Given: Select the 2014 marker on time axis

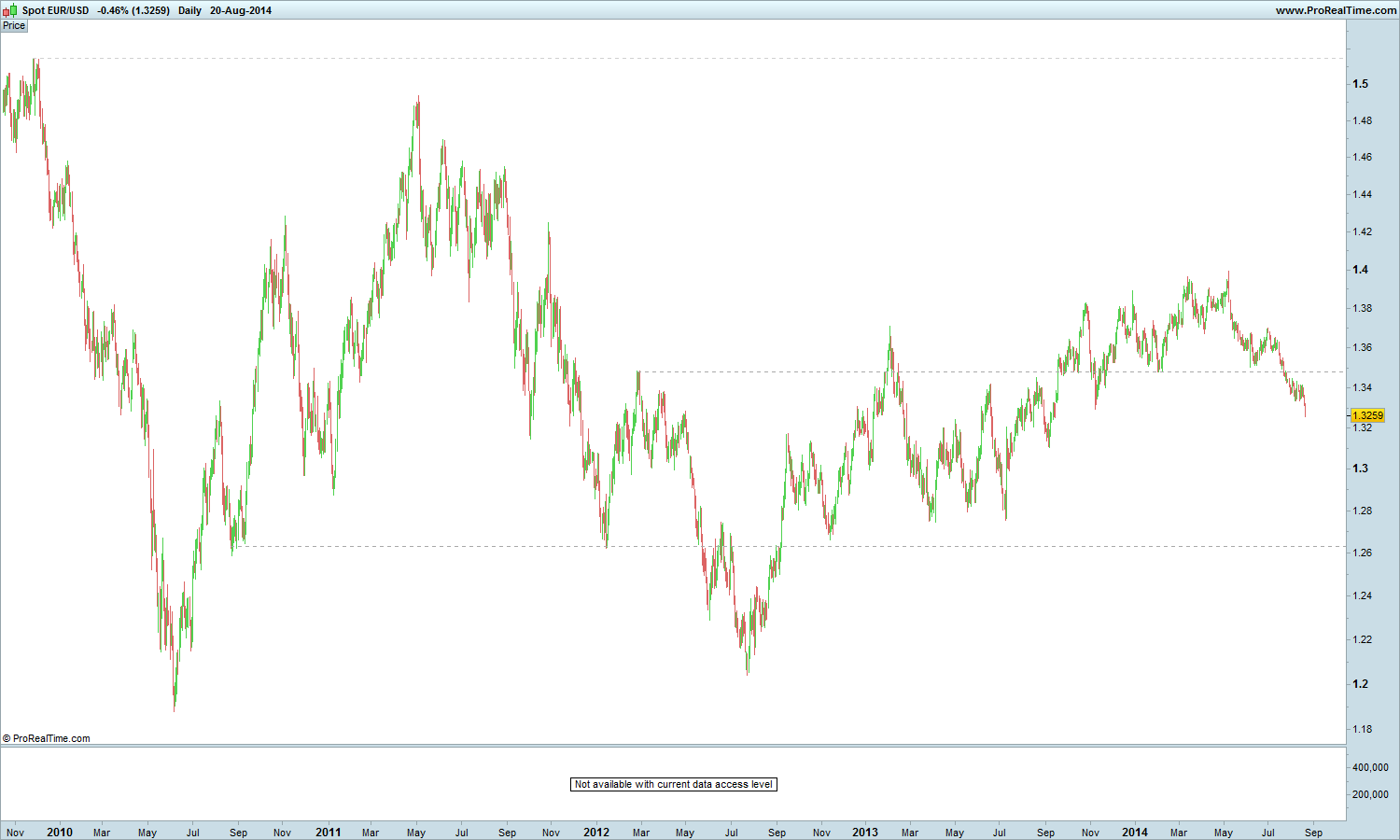Looking at the screenshot, I should 1135,832.
